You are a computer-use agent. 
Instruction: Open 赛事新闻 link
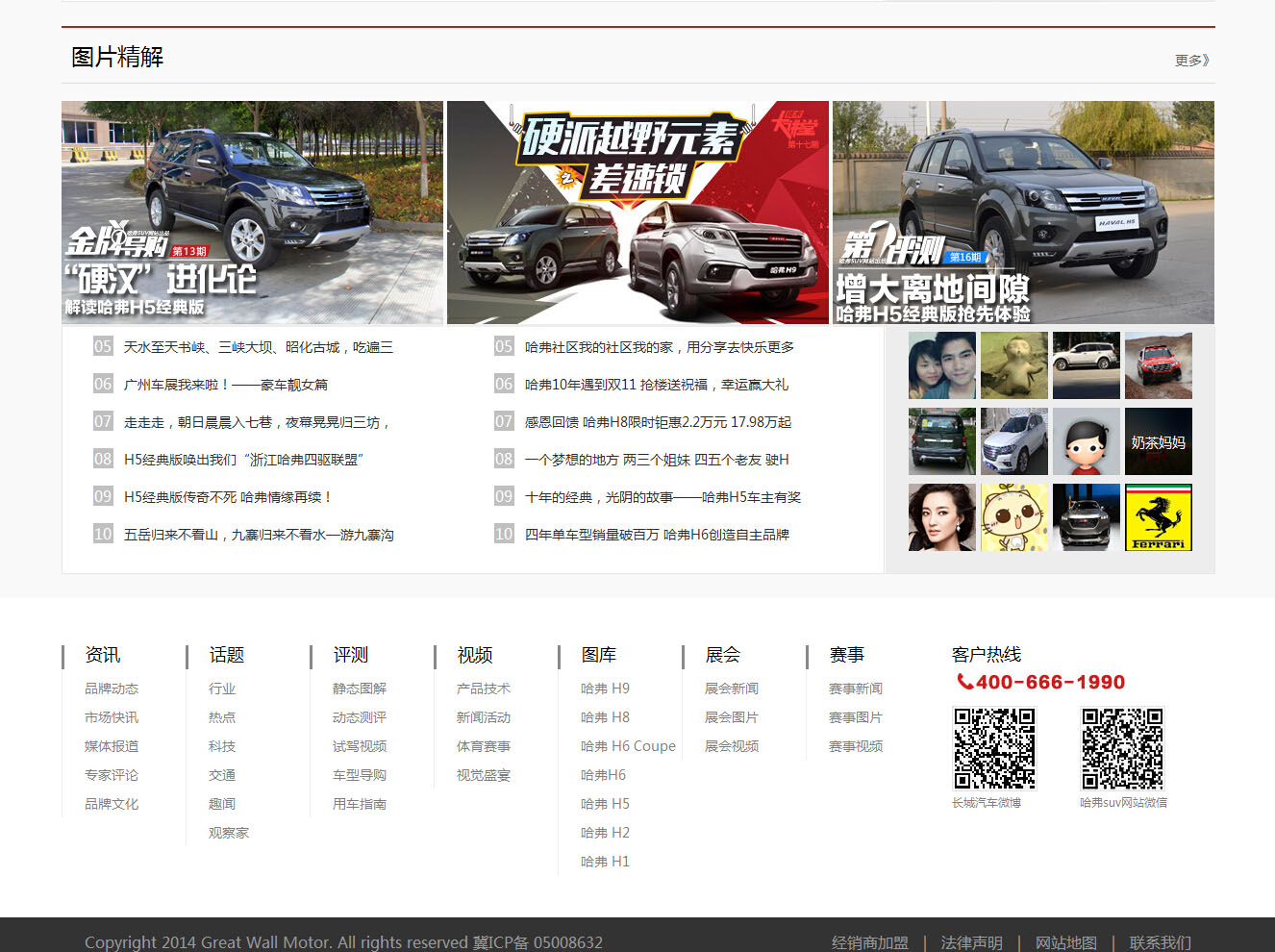(856, 689)
